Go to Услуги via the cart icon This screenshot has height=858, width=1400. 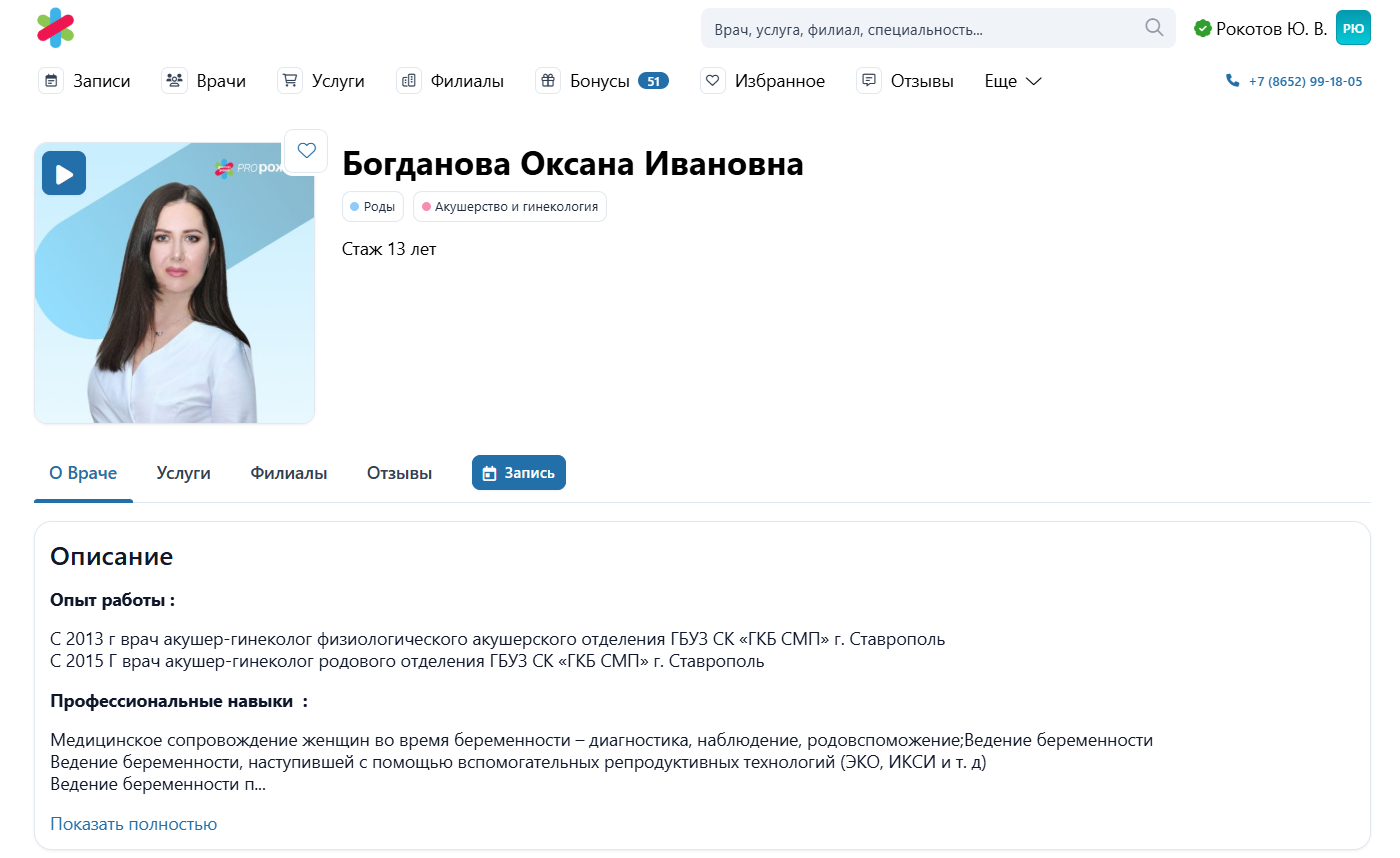coord(290,81)
